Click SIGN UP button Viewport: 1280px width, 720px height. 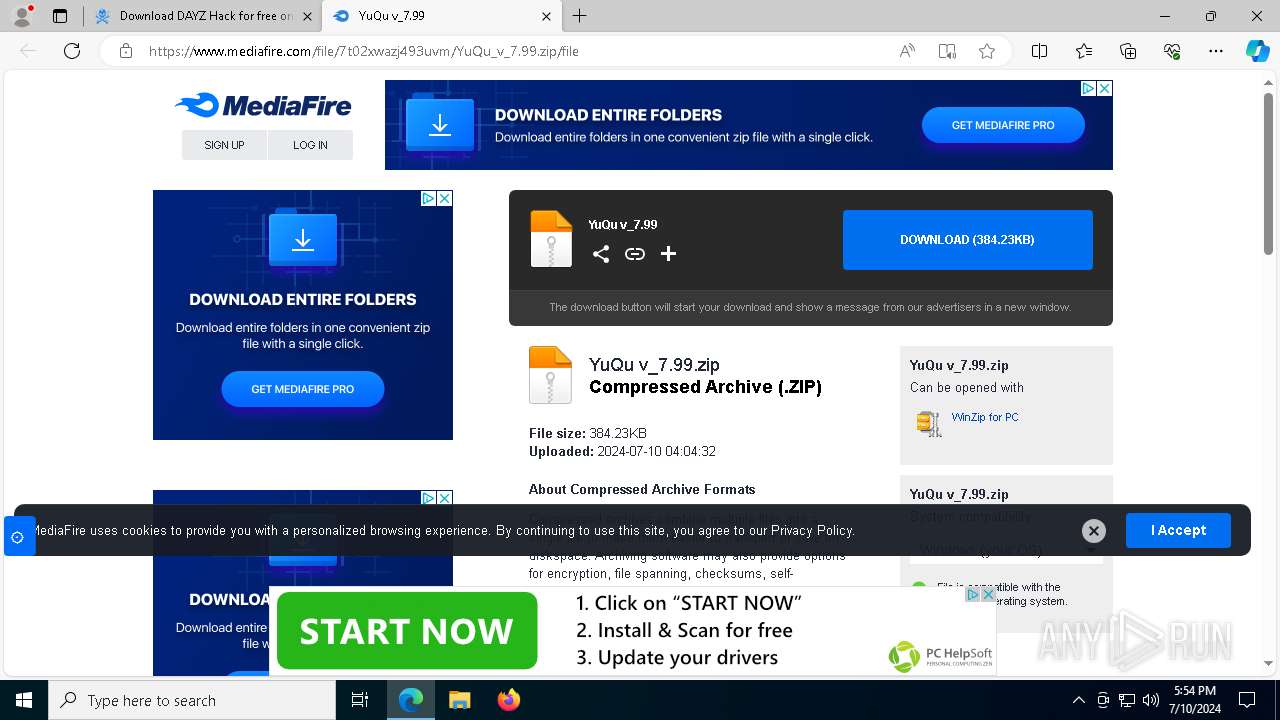pyautogui.click(x=224, y=145)
